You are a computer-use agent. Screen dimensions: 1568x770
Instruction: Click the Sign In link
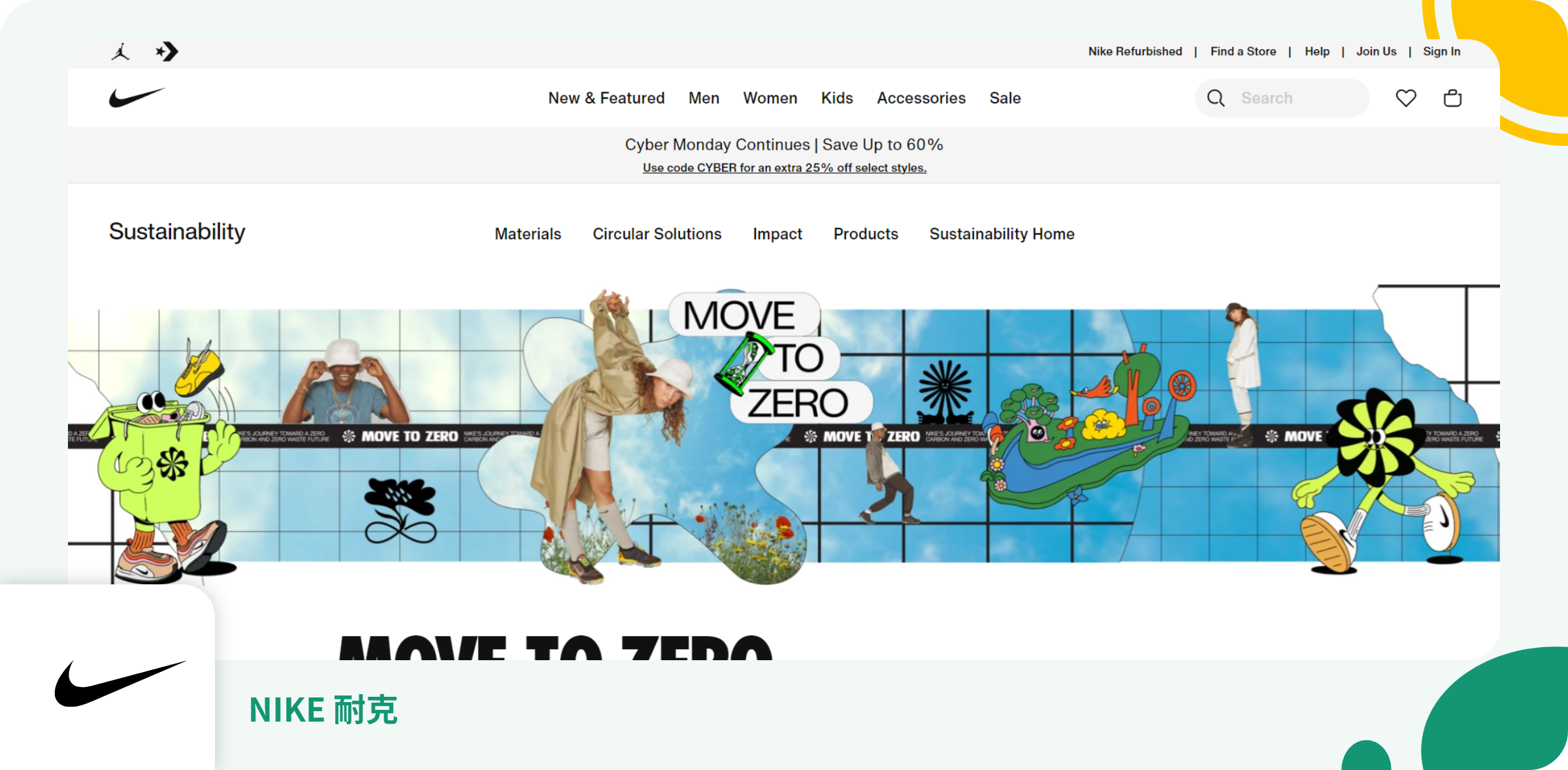[x=1441, y=52]
